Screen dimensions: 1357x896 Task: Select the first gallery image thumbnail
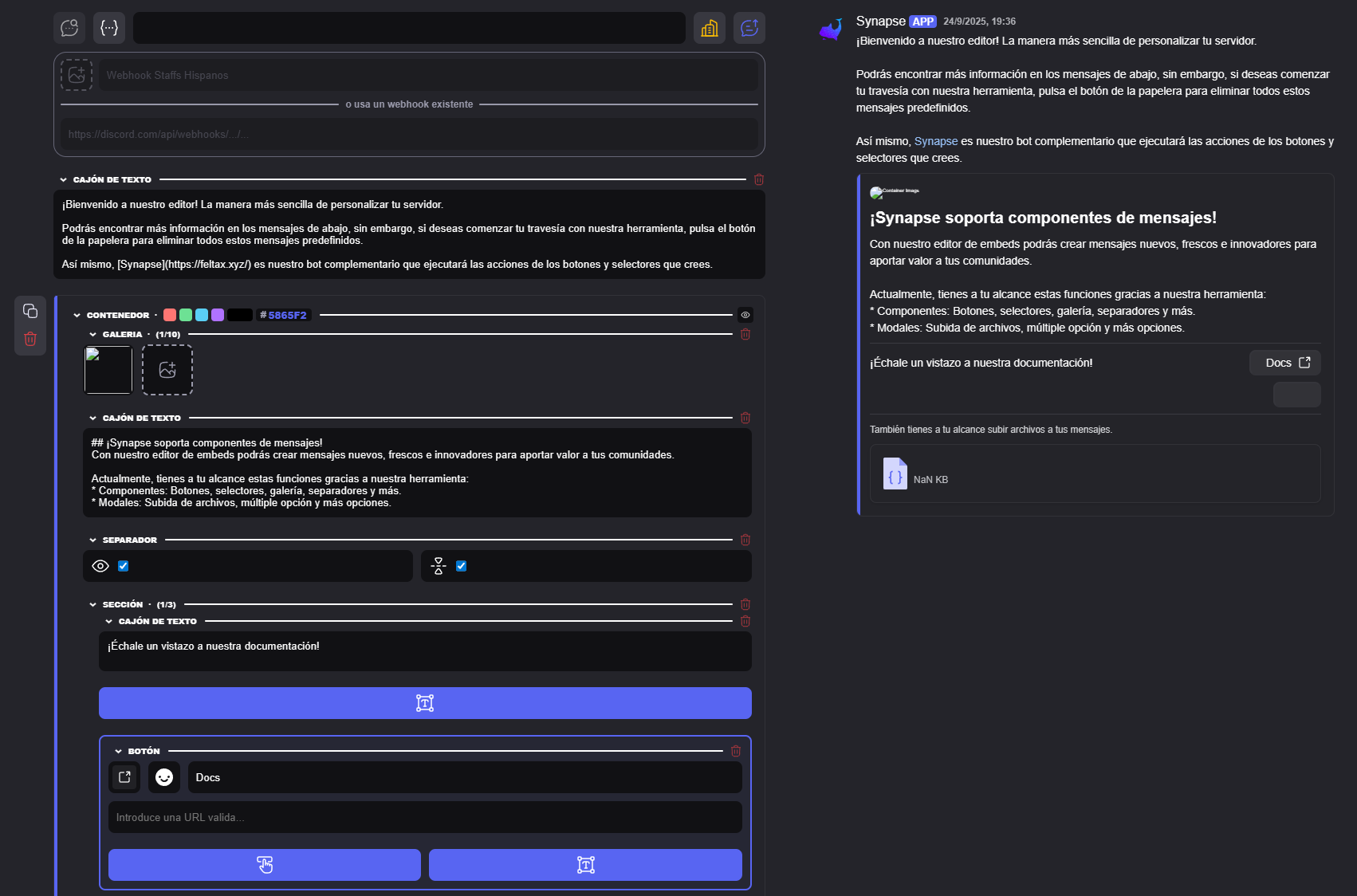tap(108, 370)
